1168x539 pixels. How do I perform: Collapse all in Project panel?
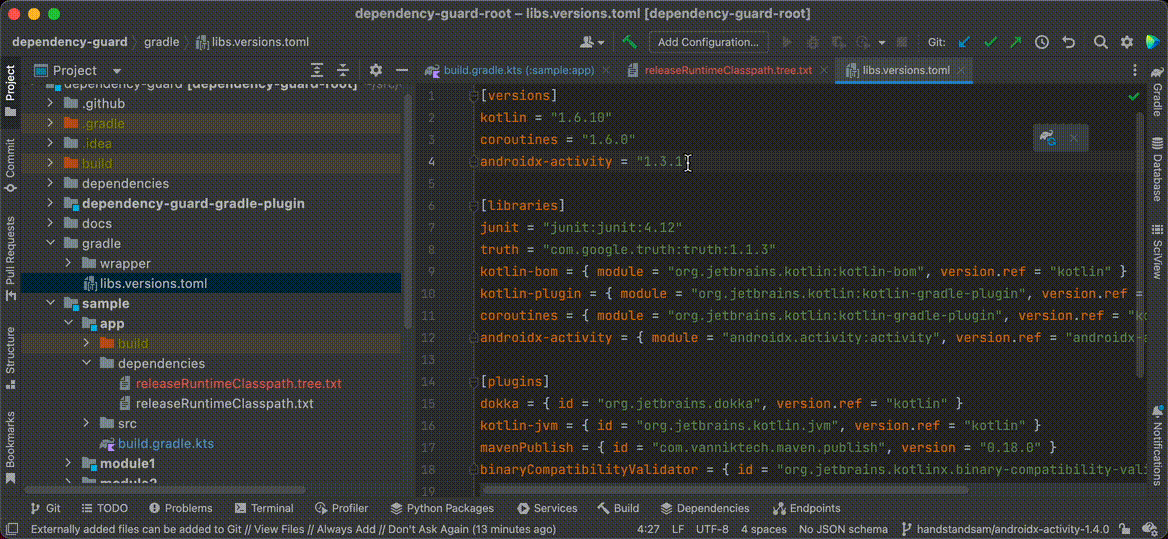(x=343, y=71)
